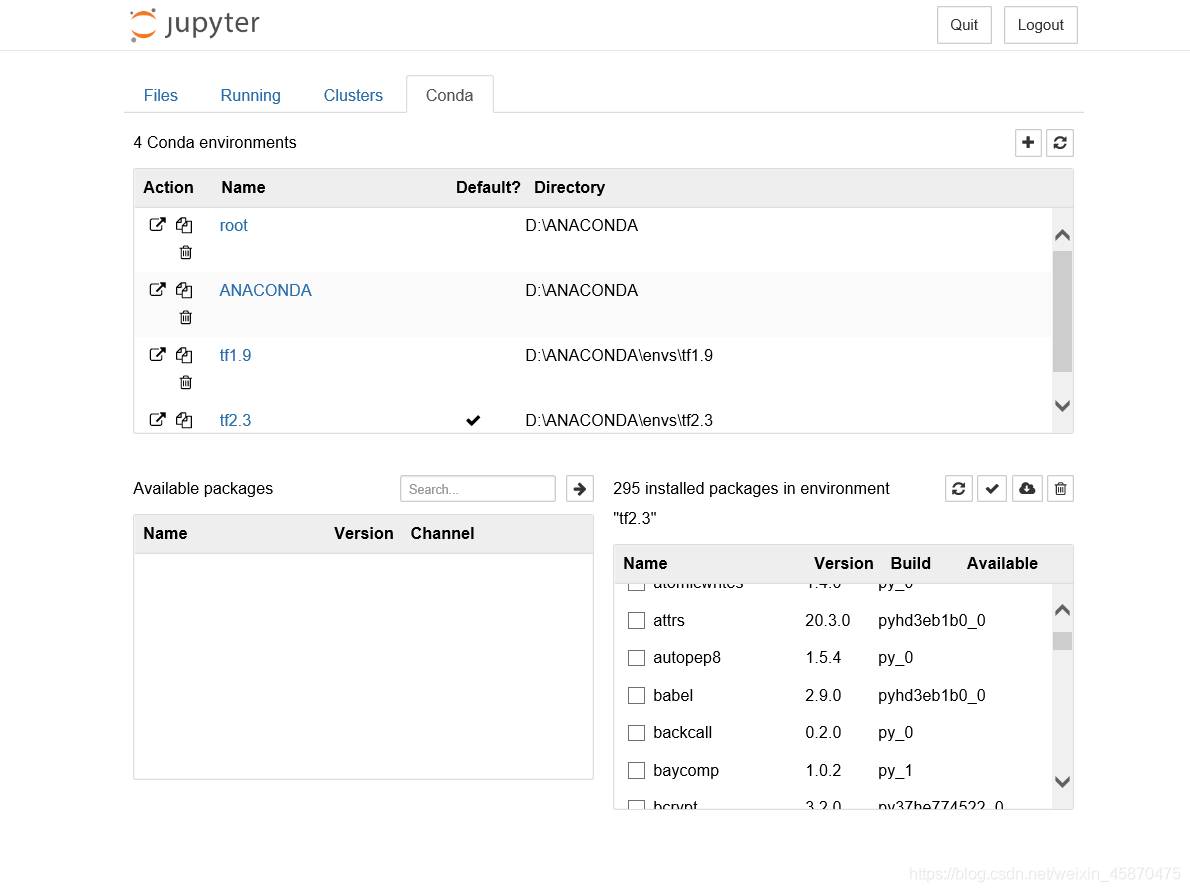This screenshot has width=1190, height=892.
Task: Remove selected packages with trash icon
Action: [1060, 488]
